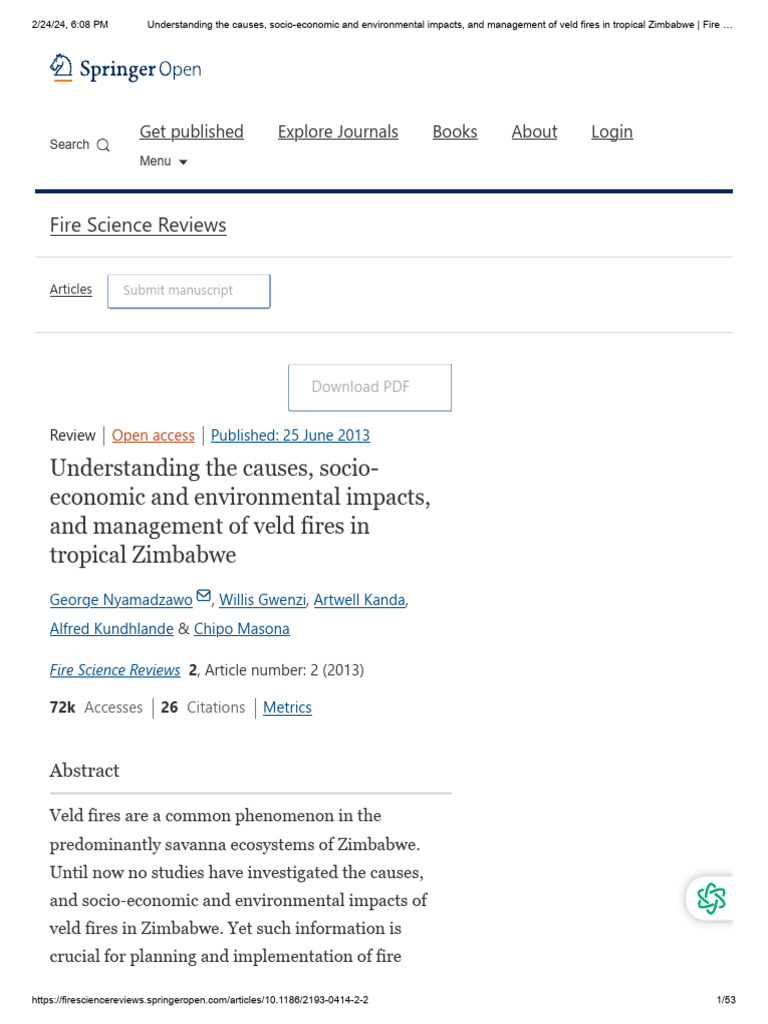This screenshot has width=768, height=1024.
Task: Click italic Fire Science Reviews citation link
Action: click(x=115, y=670)
